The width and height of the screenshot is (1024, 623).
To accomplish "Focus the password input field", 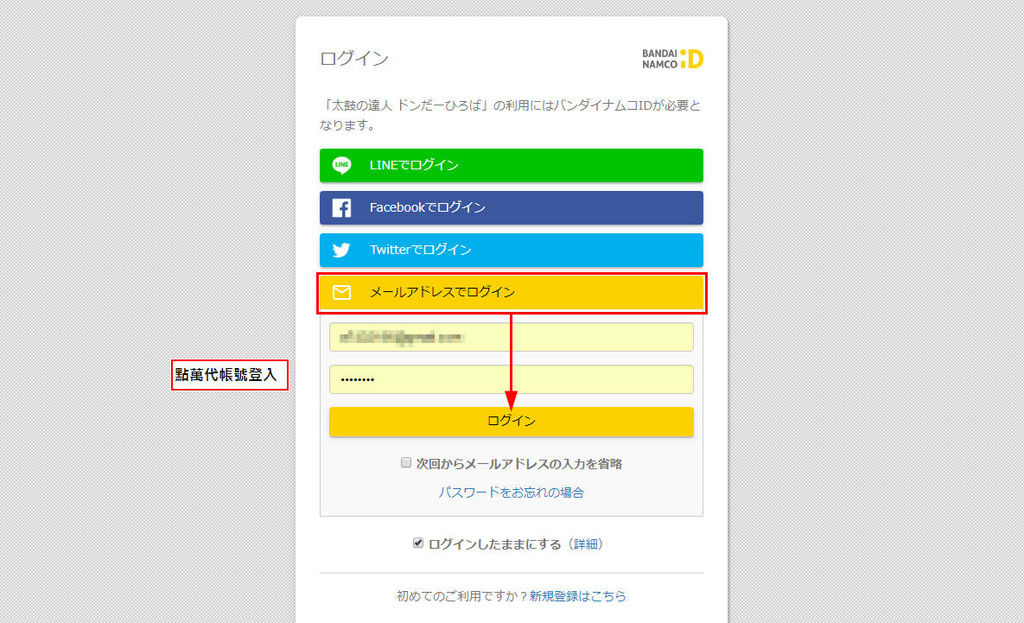I will pyautogui.click(x=511, y=379).
